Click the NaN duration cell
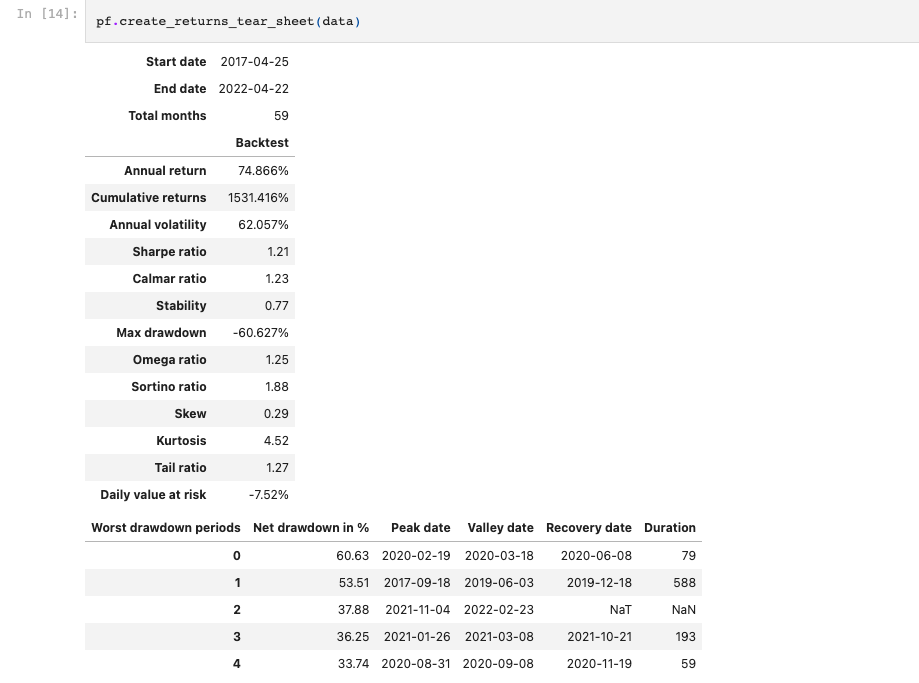This screenshot has width=919, height=683. pyautogui.click(x=684, y=609)
